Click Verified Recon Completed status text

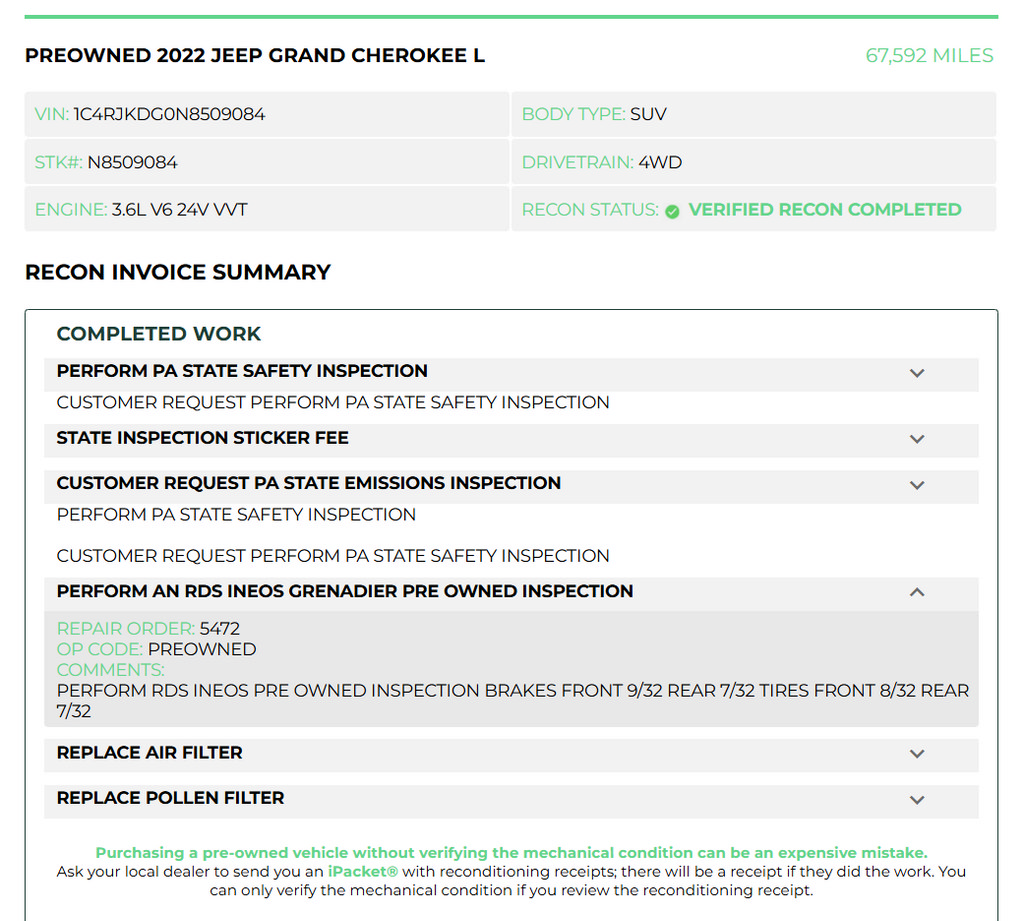(x=825, y=210)
